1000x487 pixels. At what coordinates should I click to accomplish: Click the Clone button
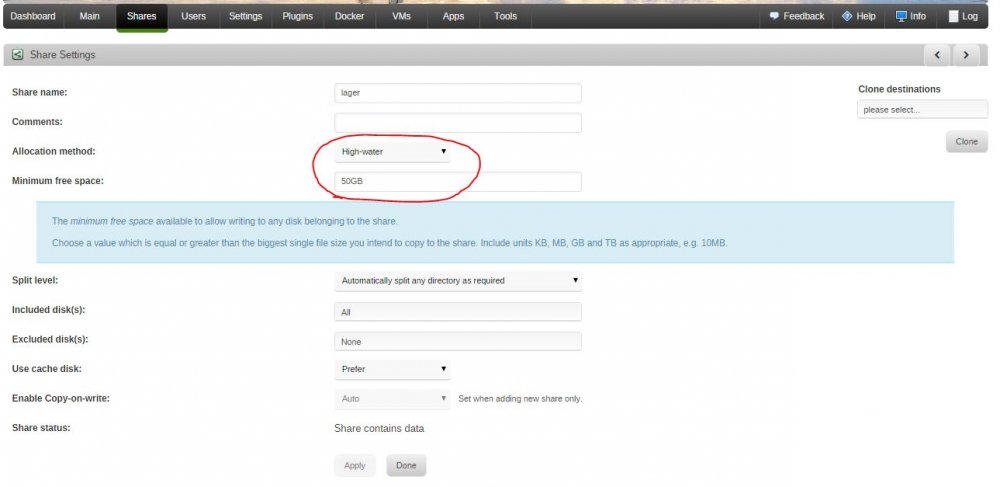(966, 142)
